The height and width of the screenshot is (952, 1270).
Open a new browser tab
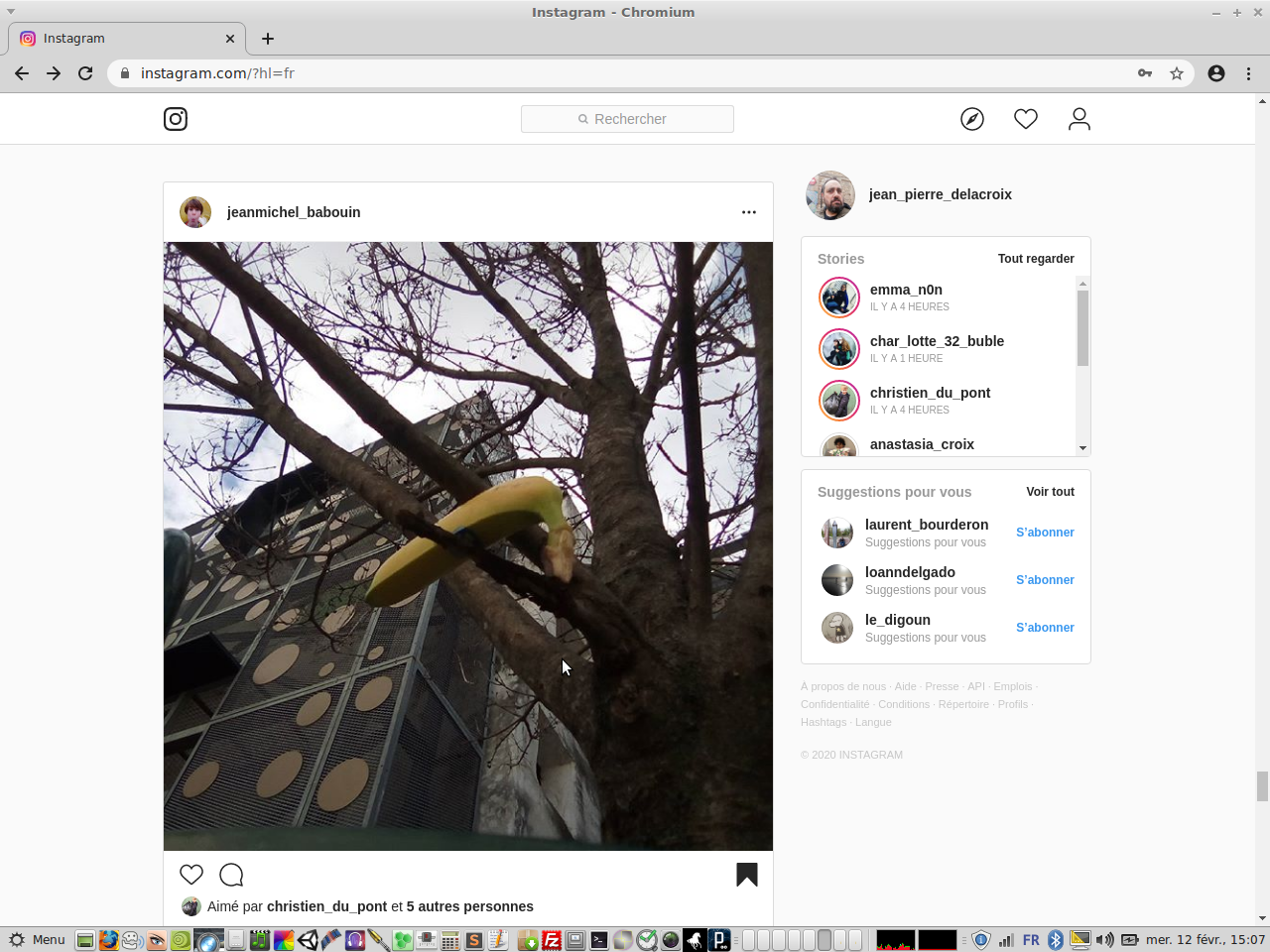(x=268, y=39)
